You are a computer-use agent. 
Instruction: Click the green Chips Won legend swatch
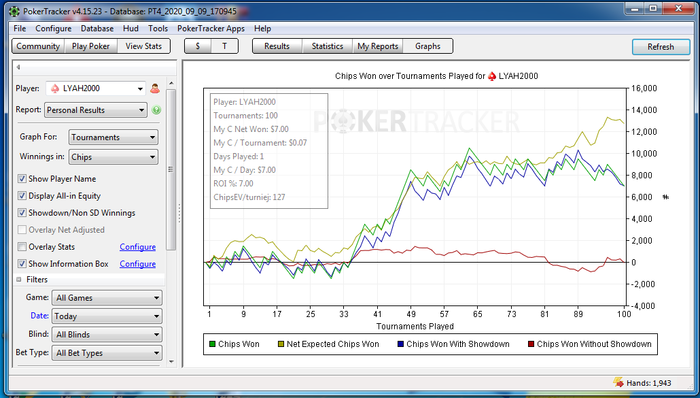[212, 344]
